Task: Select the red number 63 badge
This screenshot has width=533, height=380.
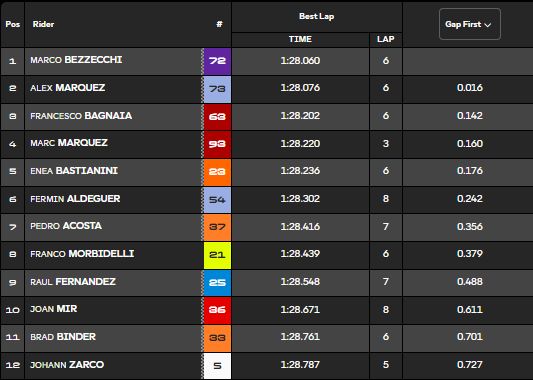Action: point(217,117)
